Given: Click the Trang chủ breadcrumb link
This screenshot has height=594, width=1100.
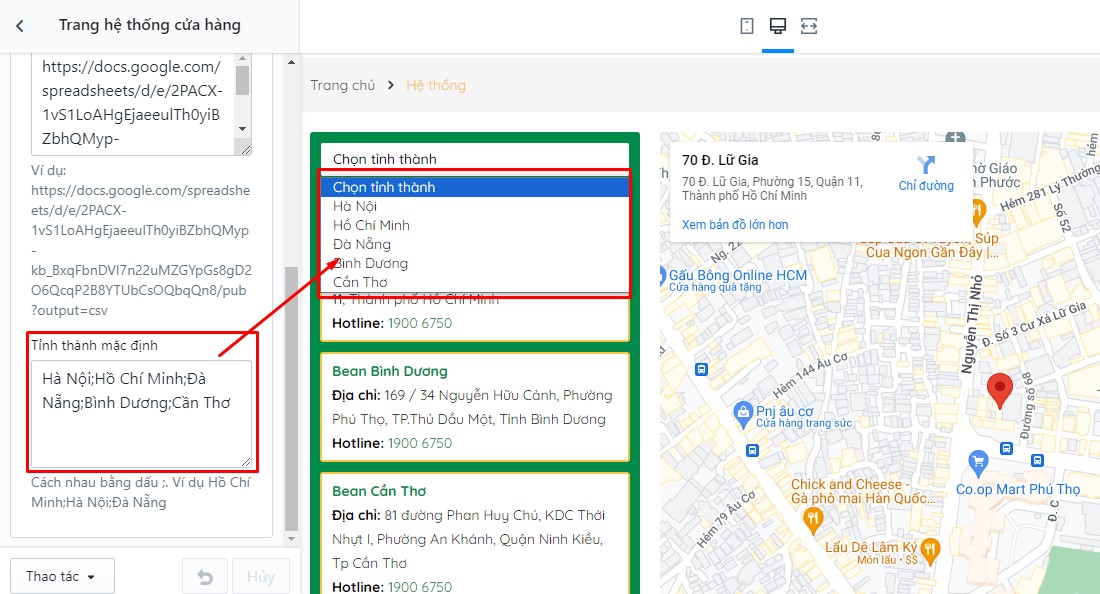Looking at the screenshot, I should [x=342, y=85].
